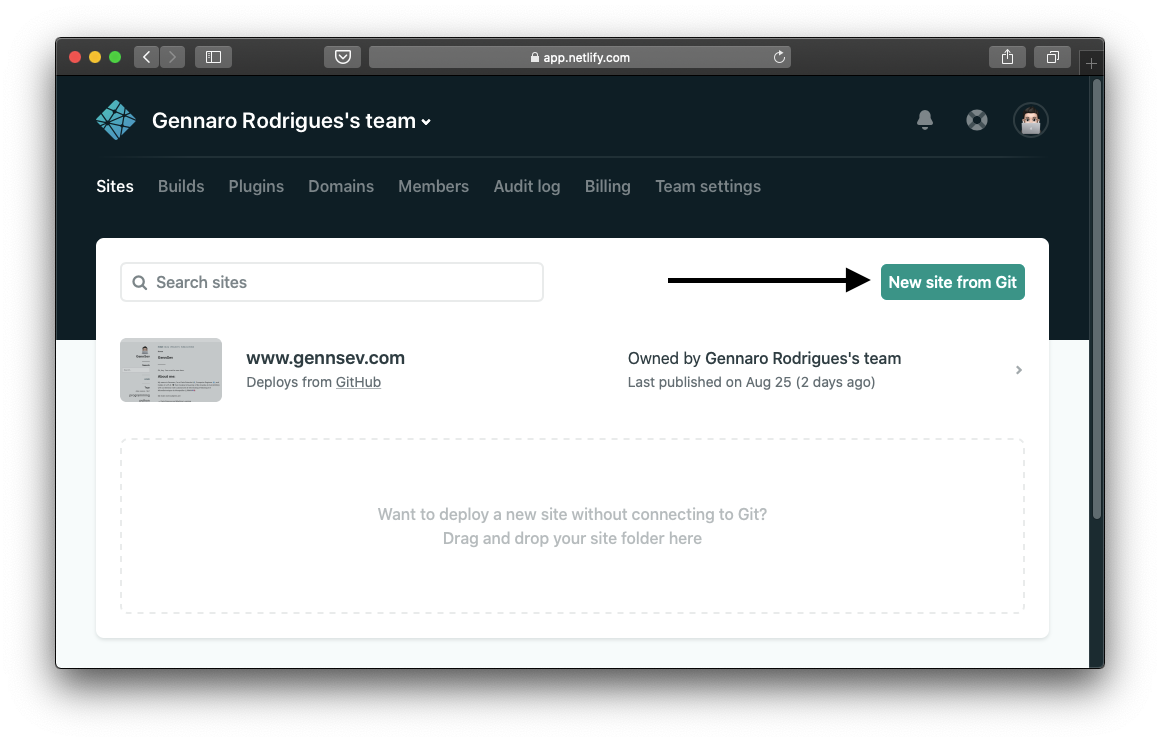Open the Plugins tab
This screenshot has width=1160, height=742.
pos(256,186)
